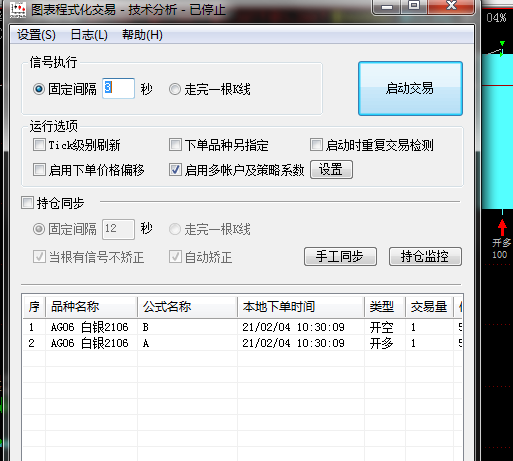513x461 pixels.
Task: Open the 日志(L) menu
Action: point(89,35)
